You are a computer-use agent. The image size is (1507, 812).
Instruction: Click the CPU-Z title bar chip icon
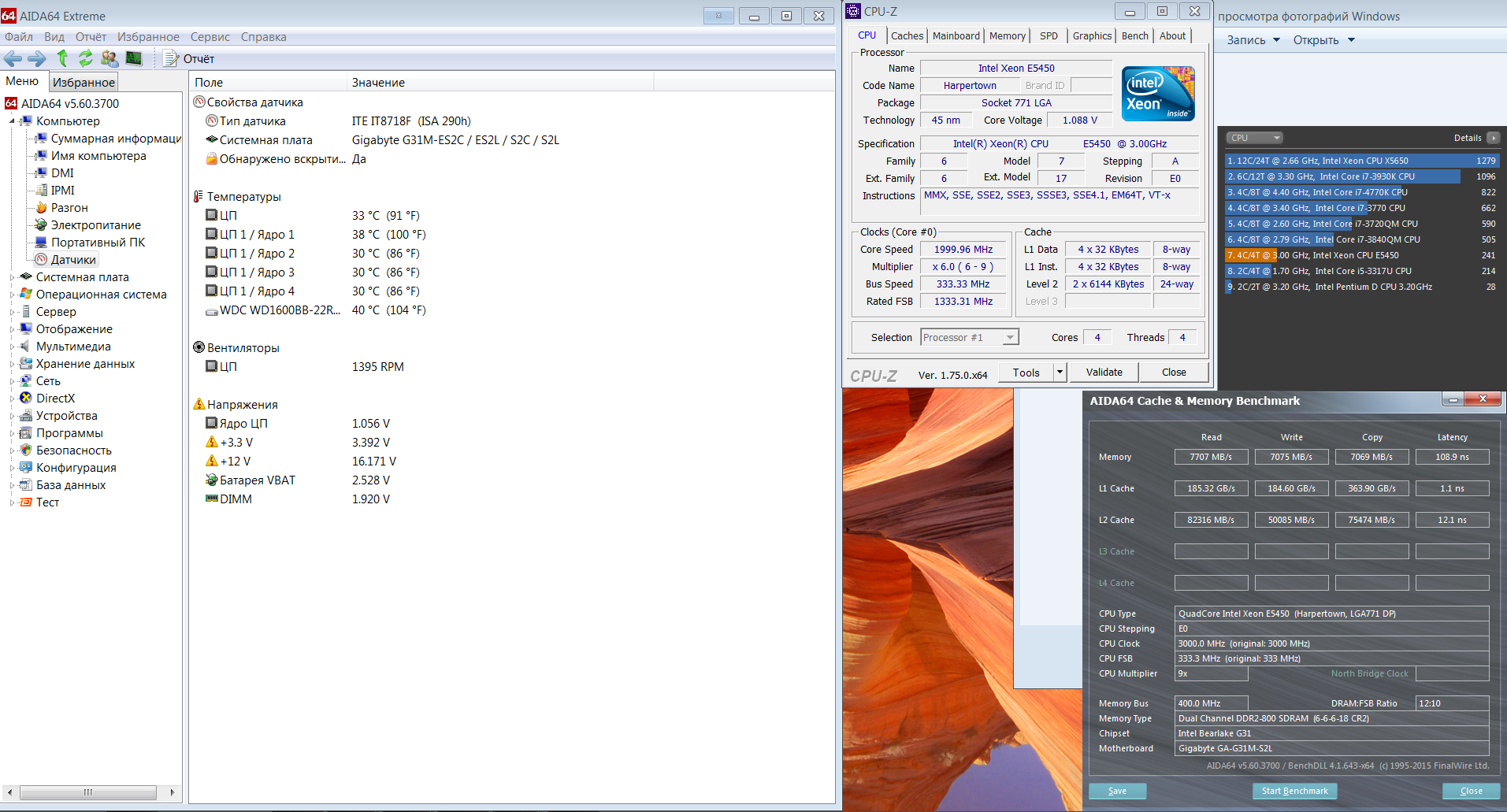[x=853, y=11]
